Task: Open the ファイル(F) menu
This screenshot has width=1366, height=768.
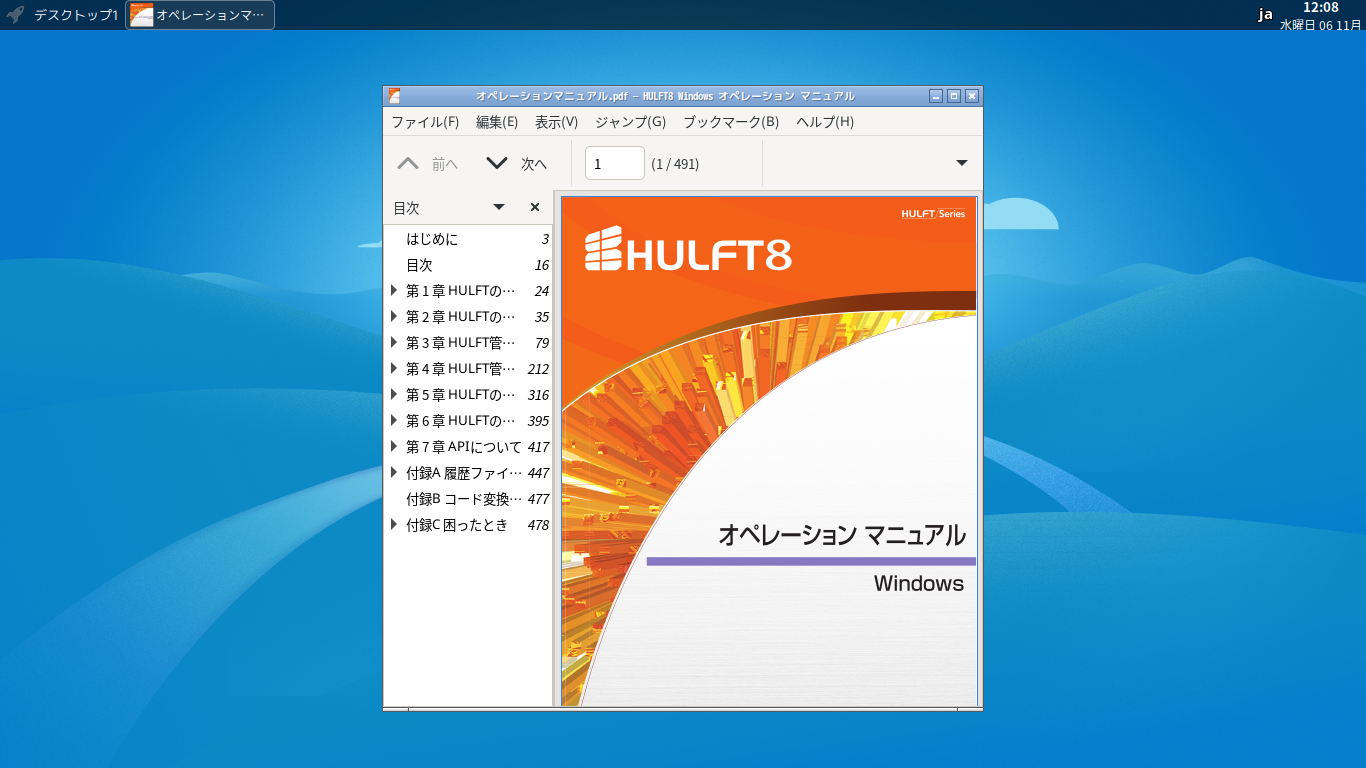Action: (425, 122)
